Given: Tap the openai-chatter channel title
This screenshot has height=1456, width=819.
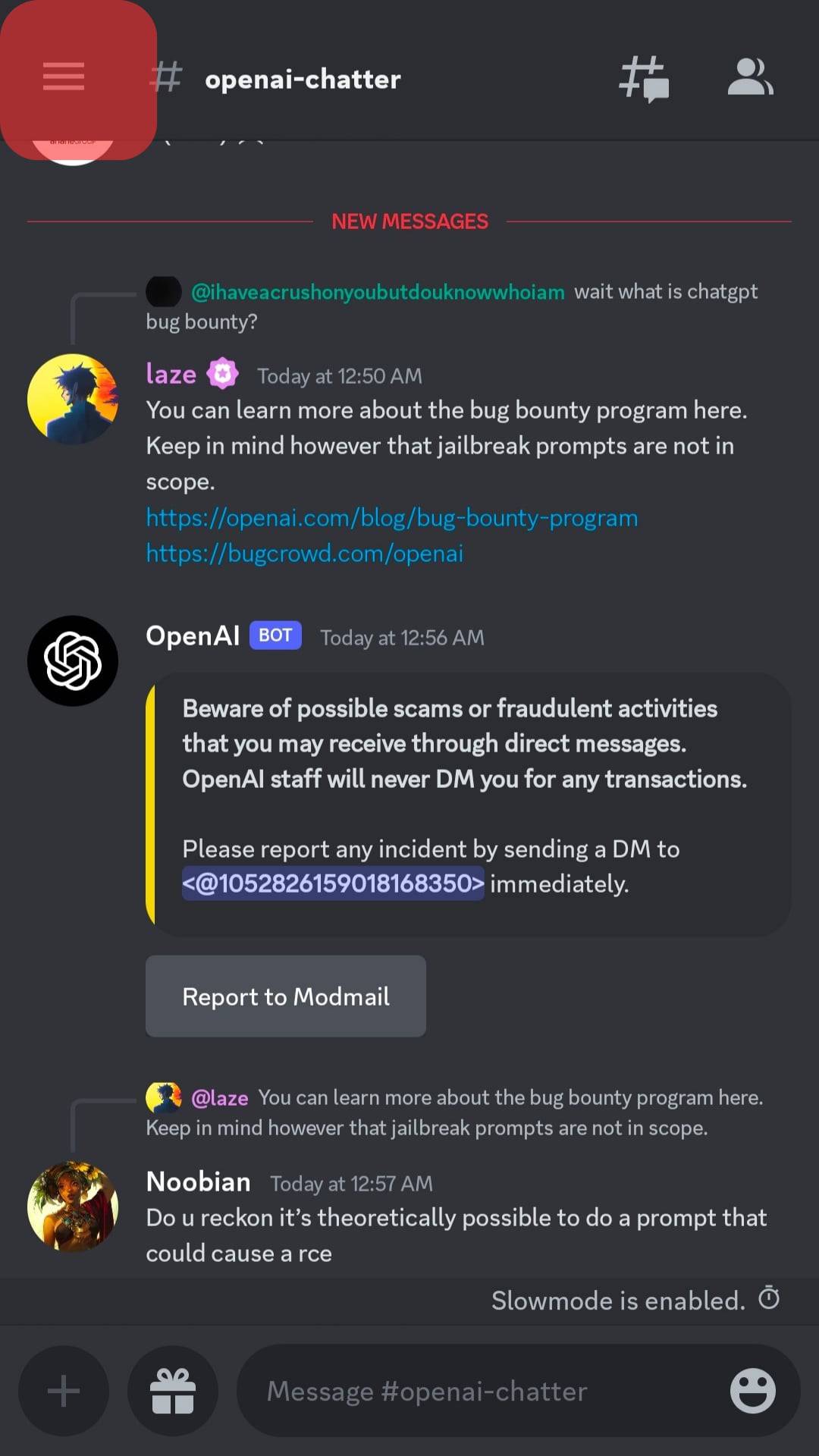Looking at the screenshot, I should click(x=303, y=79).
